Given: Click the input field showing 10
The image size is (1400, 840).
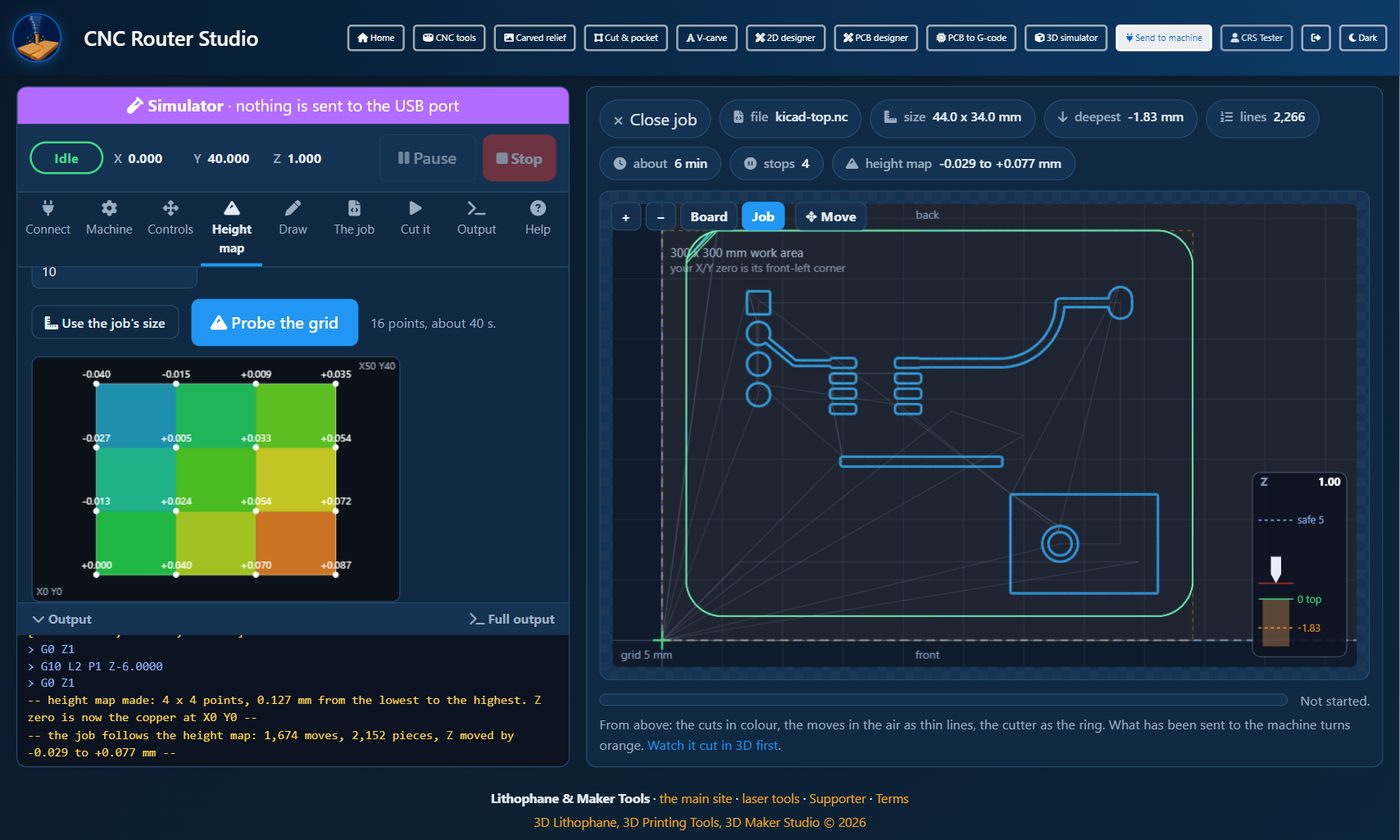Looking at the screenshot, I should coord(114,273).
